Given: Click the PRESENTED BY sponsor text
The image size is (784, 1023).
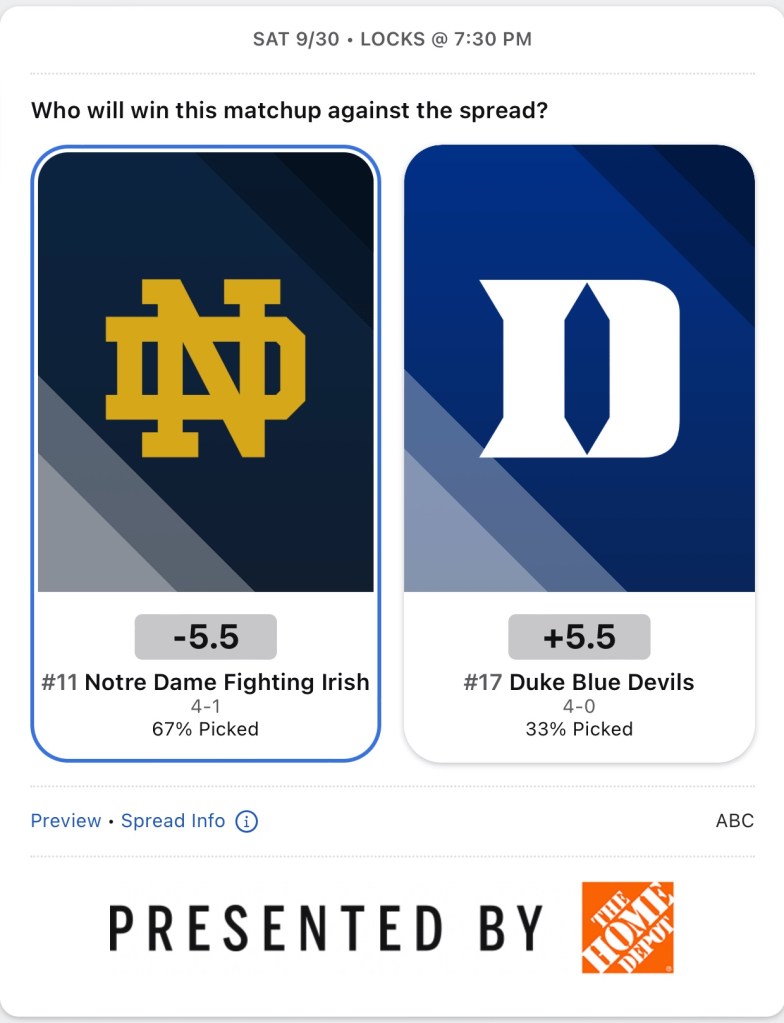Looking at the screenshot, I should (326, 928).
